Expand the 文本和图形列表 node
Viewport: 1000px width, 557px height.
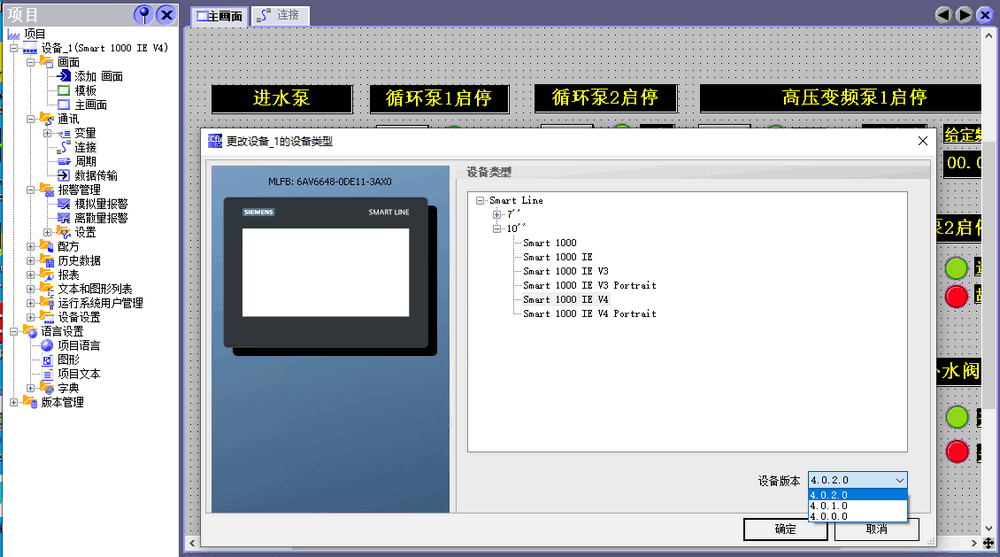(31, 289)
